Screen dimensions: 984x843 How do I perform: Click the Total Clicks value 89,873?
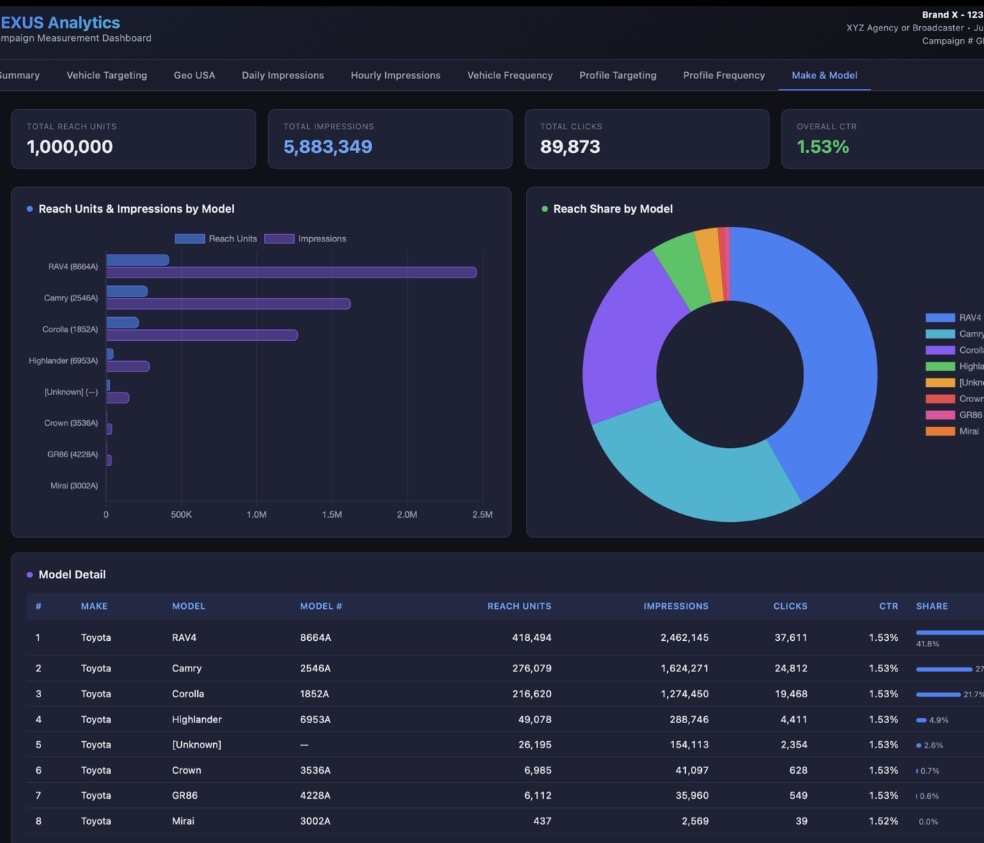tap(570, 147)
